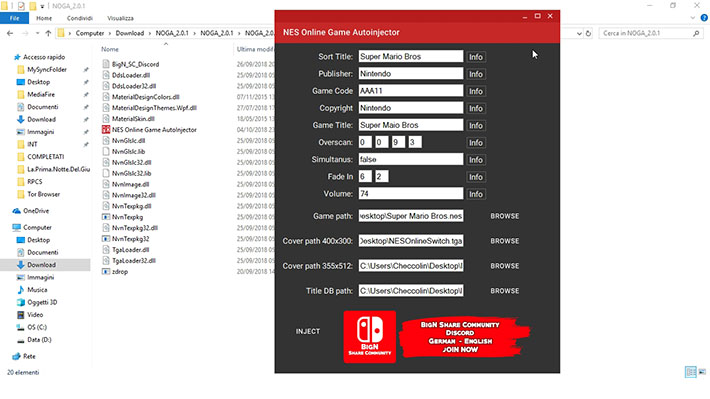Open MediaFire folder in sidebar
Viewport: 710px width, 399px height.
pos(41,95)
